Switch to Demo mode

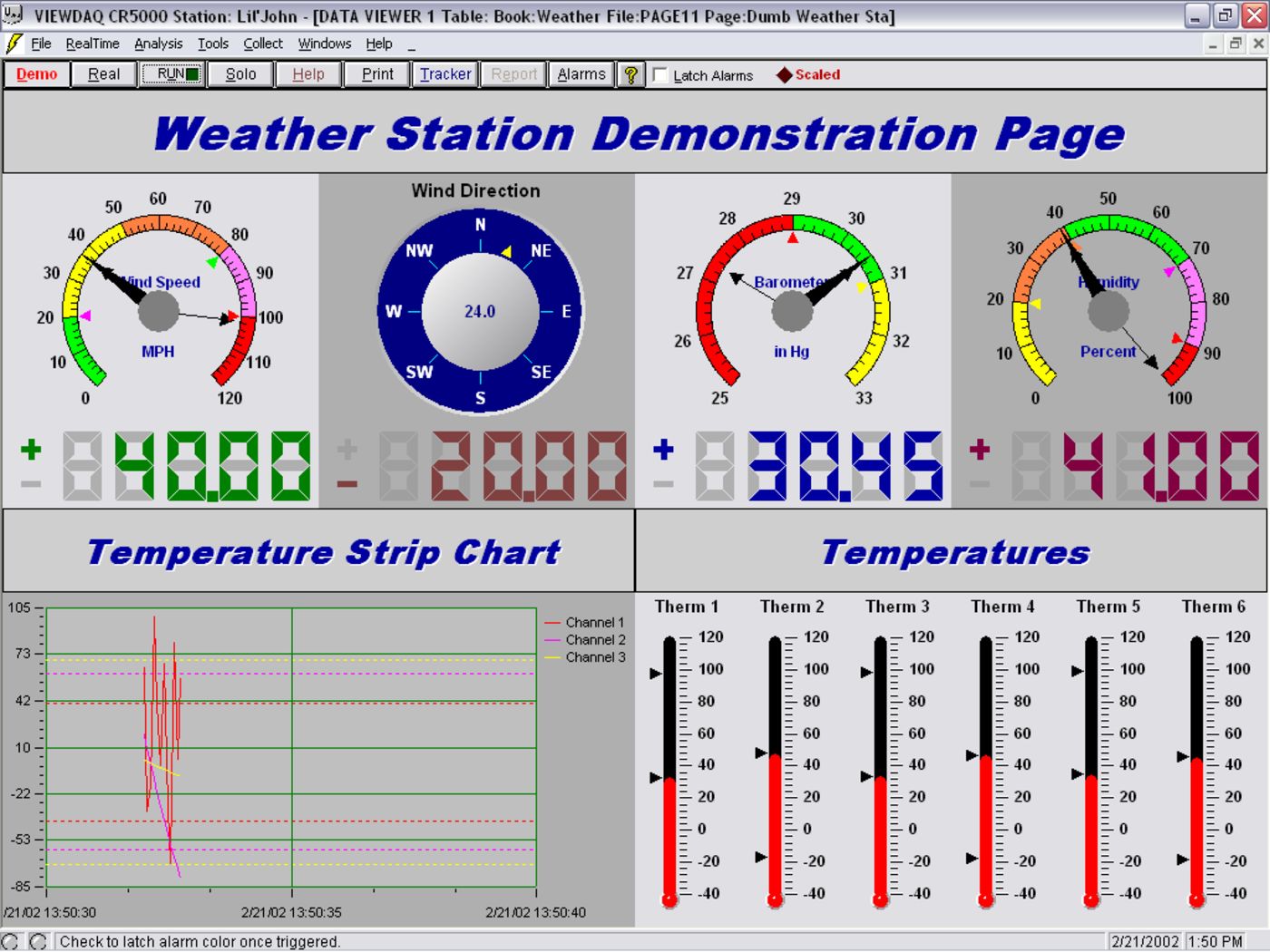tap(37, 74)
